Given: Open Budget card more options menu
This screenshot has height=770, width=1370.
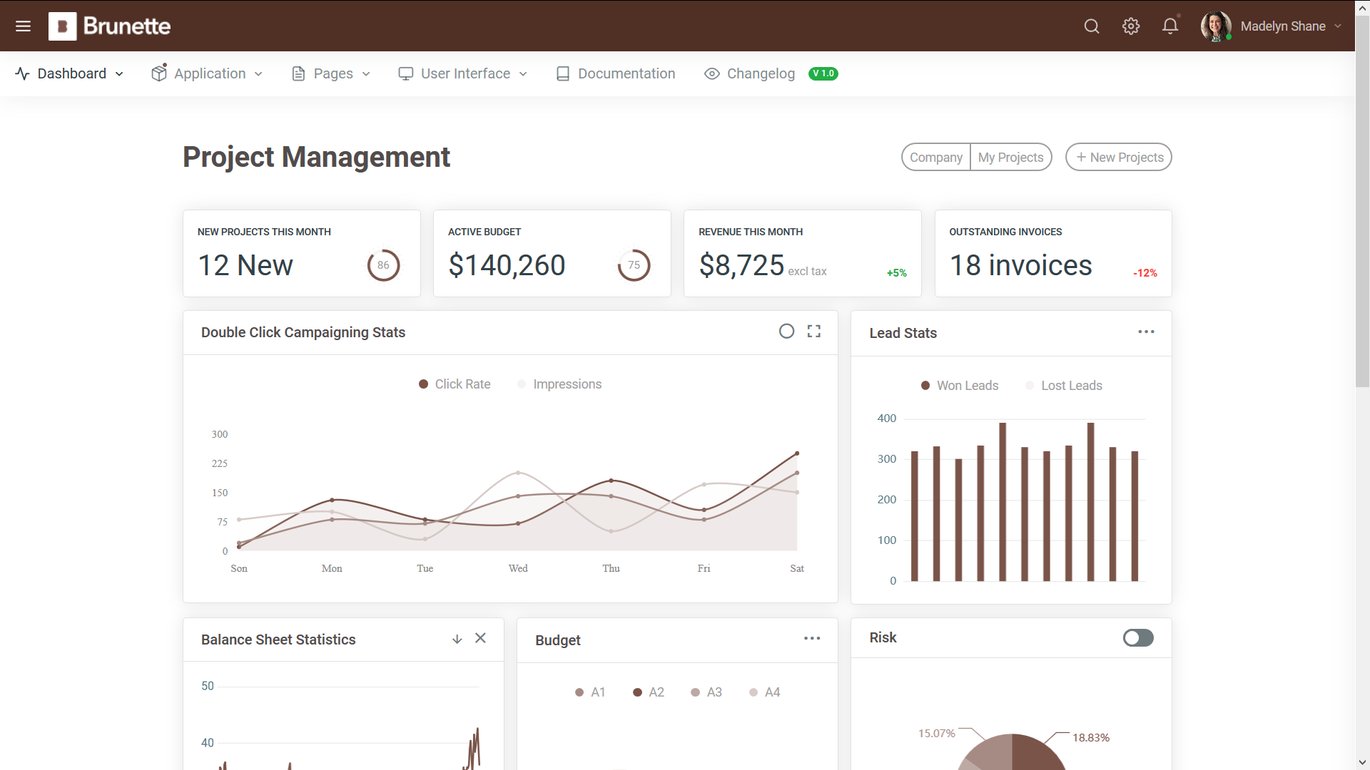Looking at the screenshot, I should coord(812,639).
